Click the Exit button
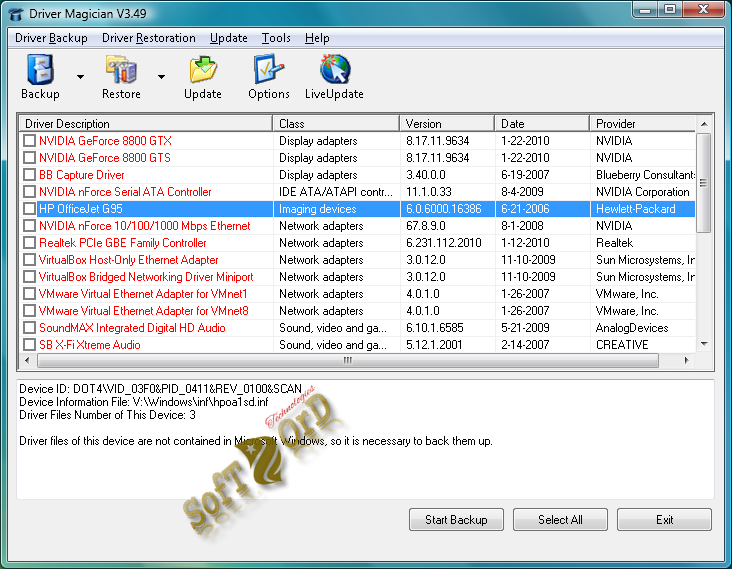 pos(664,520)
